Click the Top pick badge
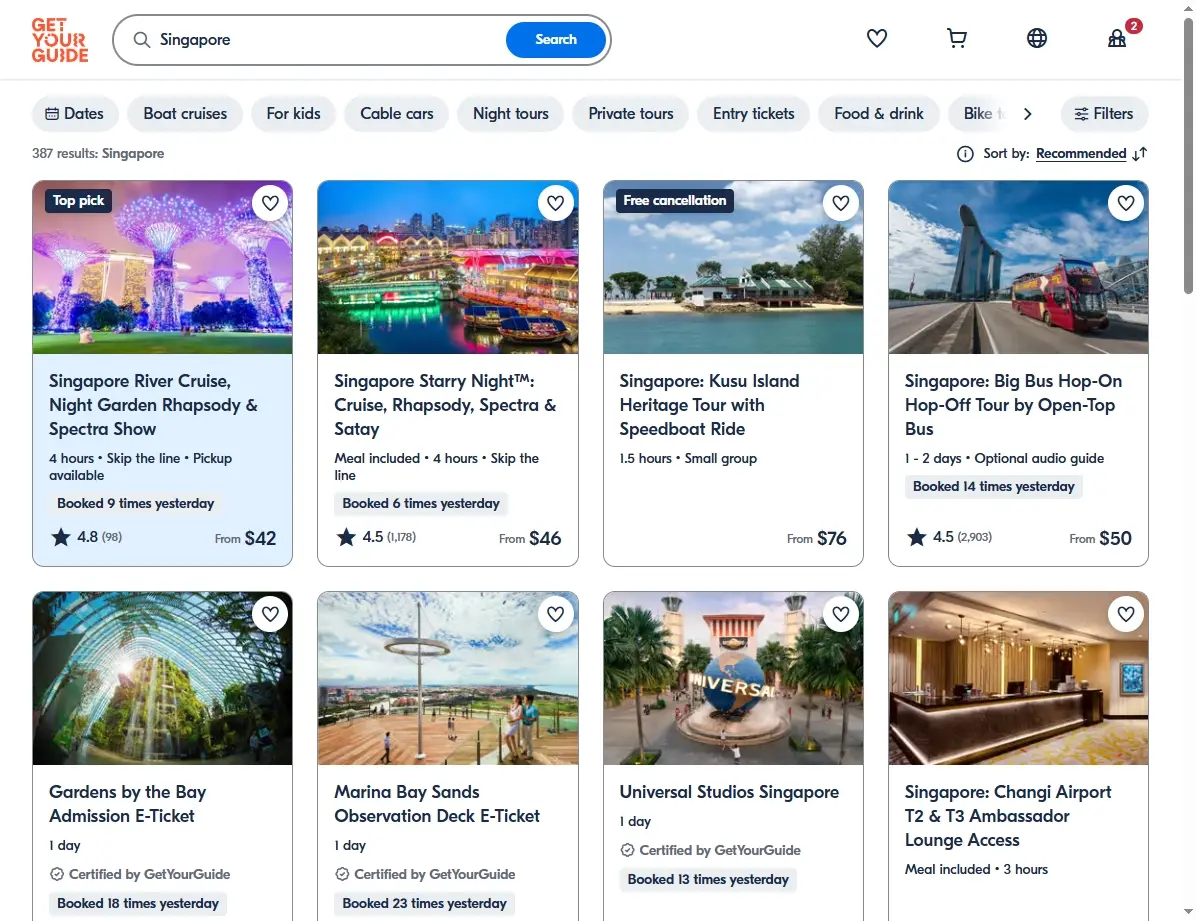 pos(79,201)
